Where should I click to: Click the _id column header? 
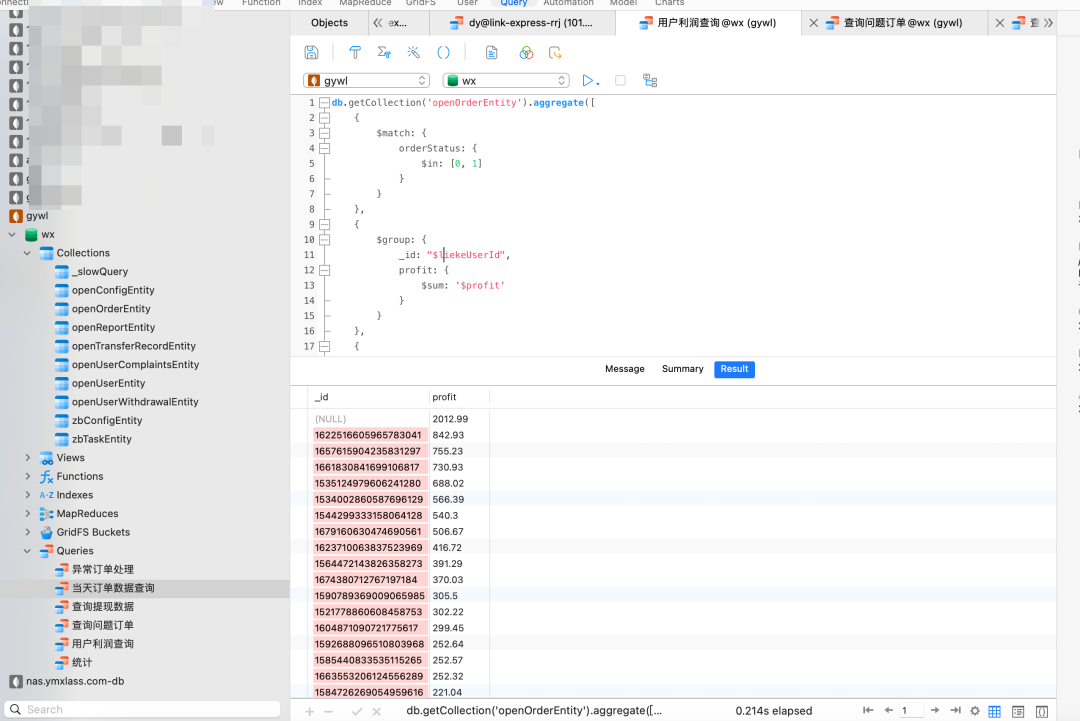[x=369, y=397]
